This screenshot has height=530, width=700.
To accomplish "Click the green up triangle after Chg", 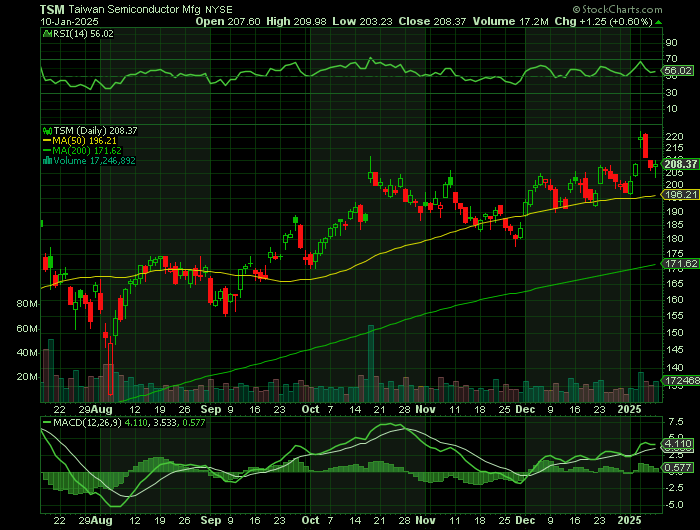I will (658, 22).
